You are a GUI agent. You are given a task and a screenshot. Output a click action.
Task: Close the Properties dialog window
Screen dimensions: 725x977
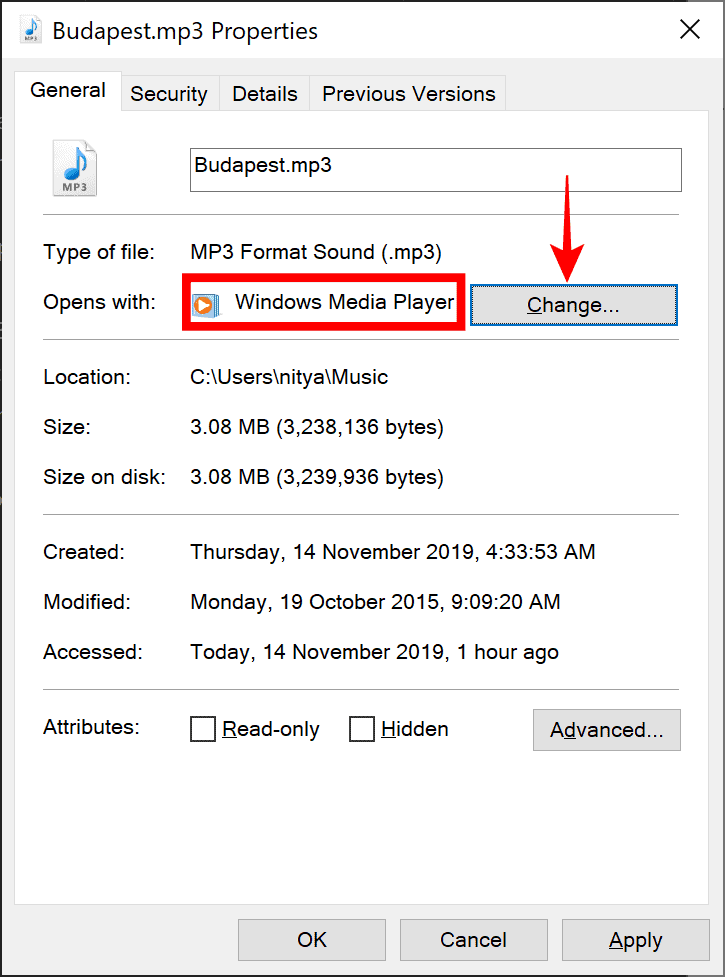pyautogui.click(x=689, y=29)
